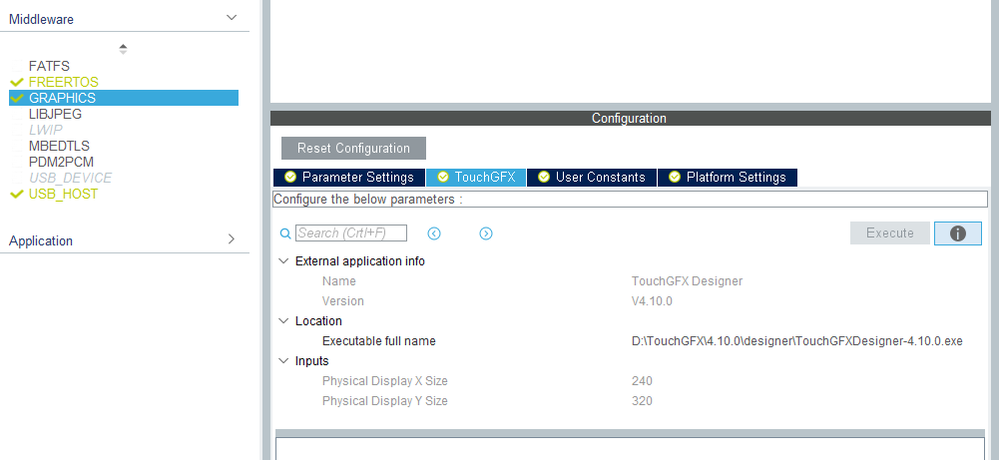Screen dimensions: 999x460
Task: Click the Physical Display X Size value 240
Action: [642, 381]
